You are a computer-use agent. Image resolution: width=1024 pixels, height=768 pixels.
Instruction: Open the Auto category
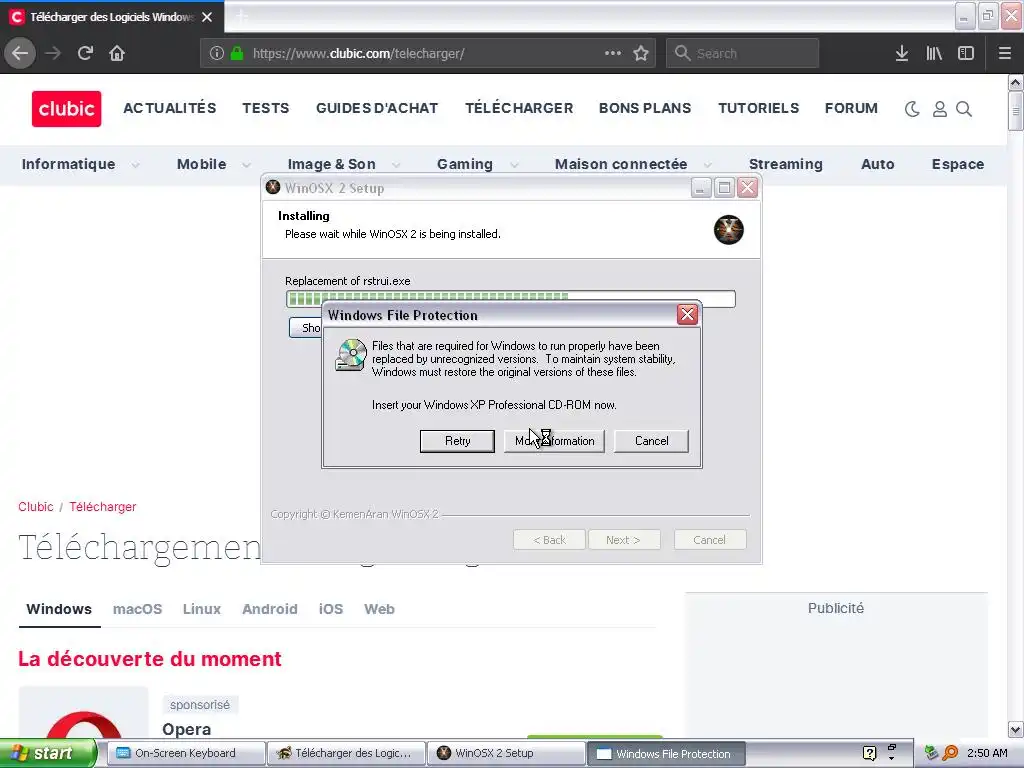pos(878,165)
